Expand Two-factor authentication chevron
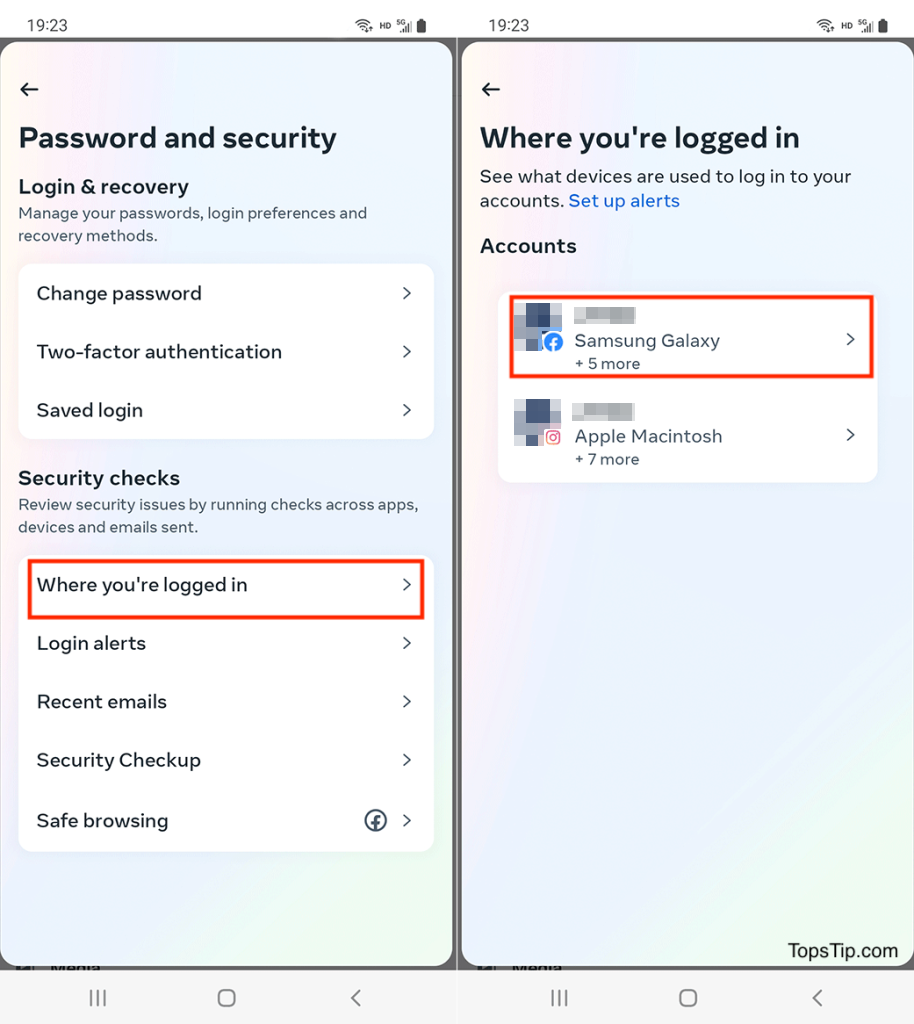This screenshot has height=1024, width=914. tap(407, 352)
